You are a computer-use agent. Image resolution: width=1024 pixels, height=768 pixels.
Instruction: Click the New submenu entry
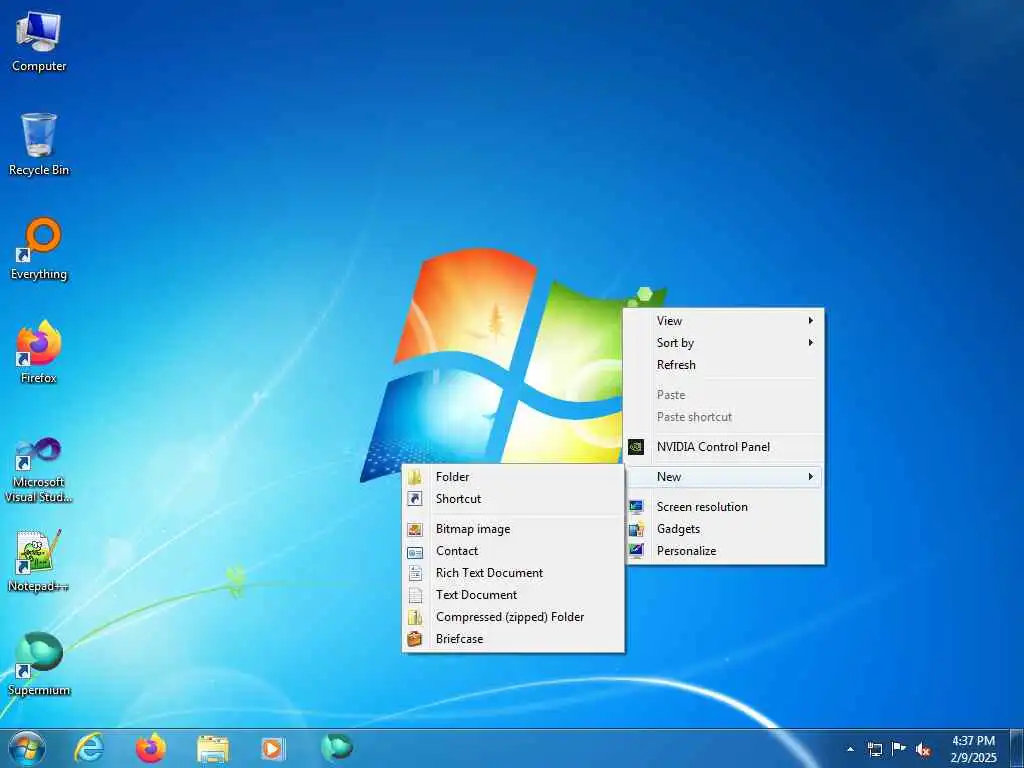coord(725,477)
